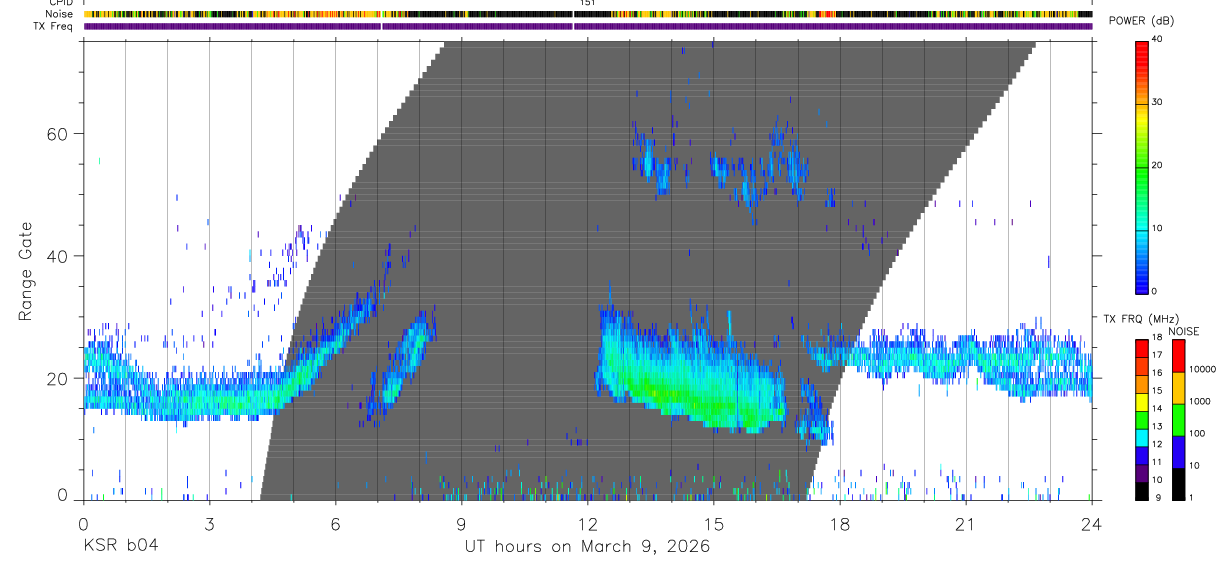Click the 100 label on NOISE scale
The height and width of the screenshot is (567, 1228).
tap(1198, 433)
